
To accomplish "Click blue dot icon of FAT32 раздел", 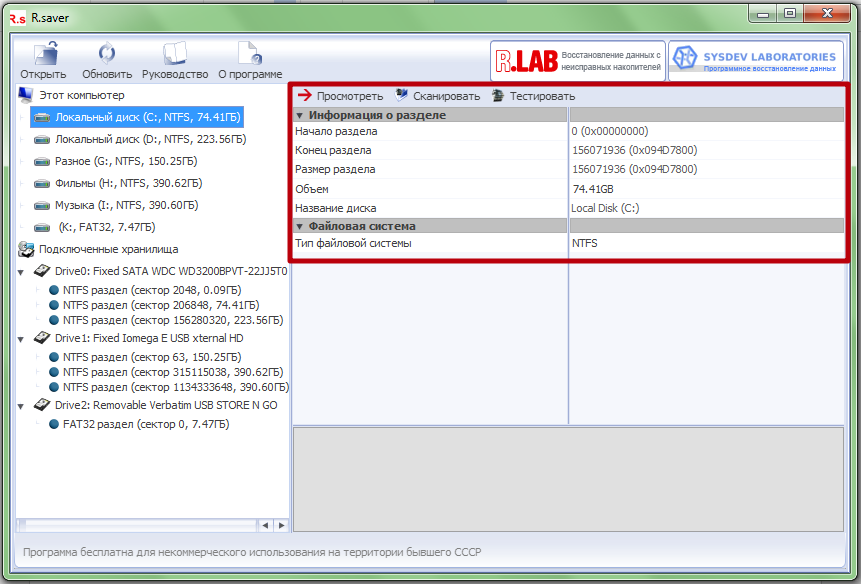I will (x=54, y=424).
